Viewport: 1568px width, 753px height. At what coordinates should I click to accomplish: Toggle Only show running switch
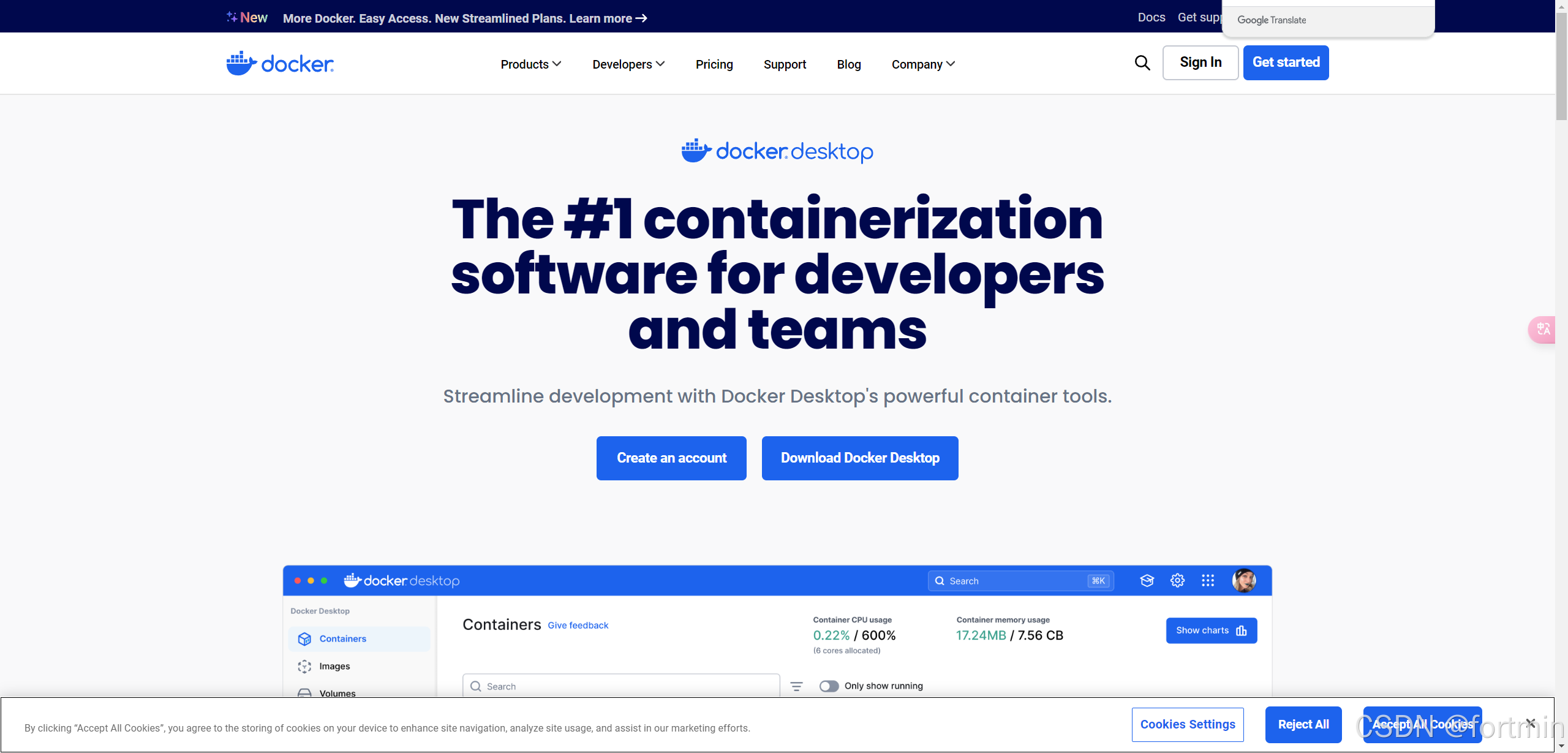[x=829, y=686]
